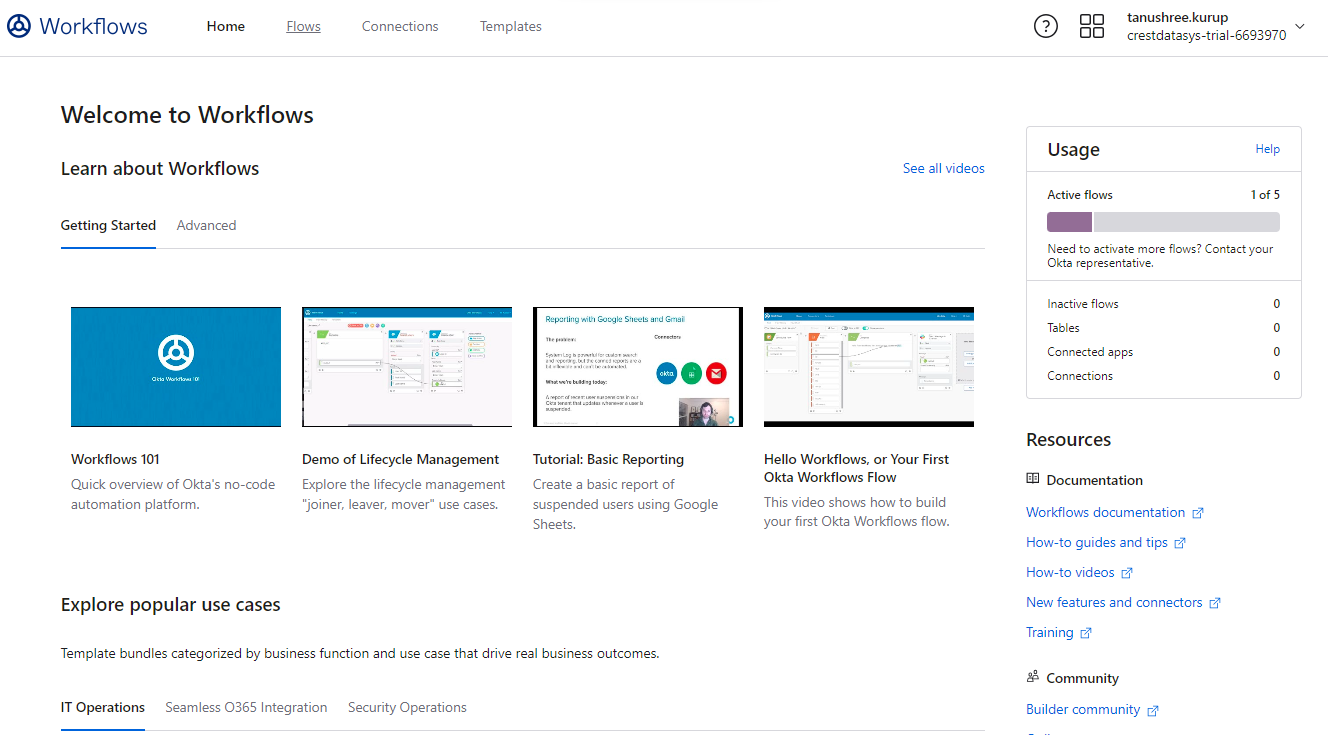
Task: Click external link icon beside Training
Action: (x=1086, y=633)
